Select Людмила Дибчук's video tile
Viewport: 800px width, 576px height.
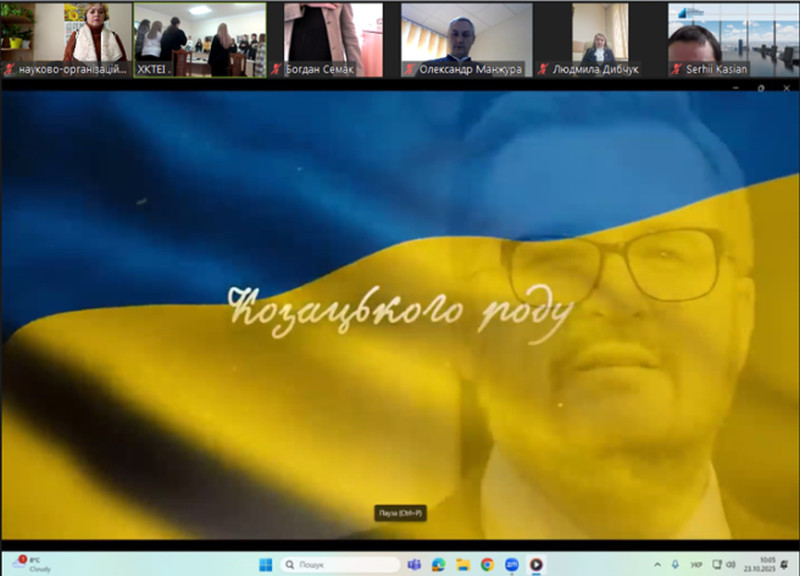coord(598,38)
